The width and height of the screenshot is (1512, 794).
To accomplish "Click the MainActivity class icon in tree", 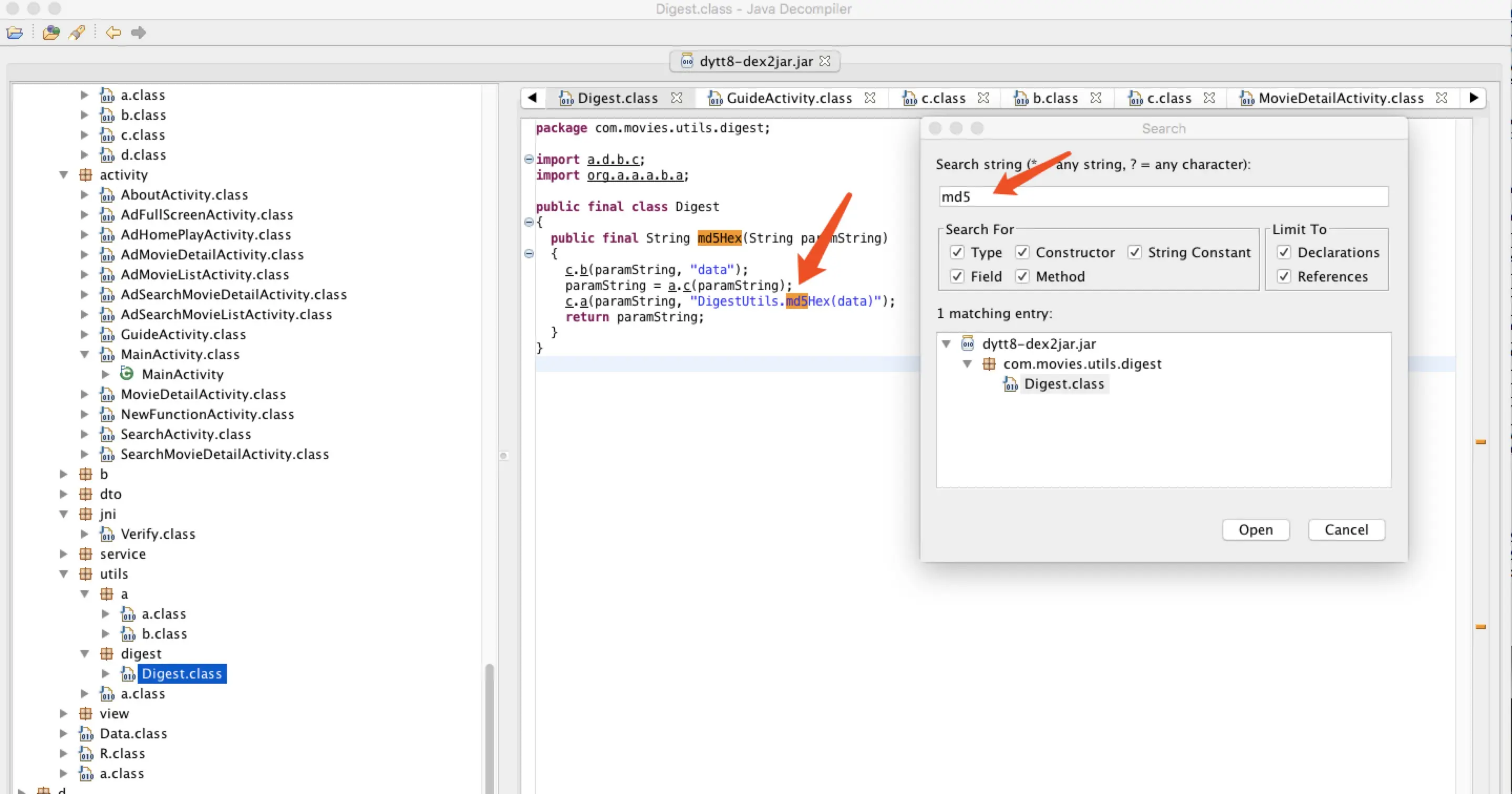I will [126, 374].
